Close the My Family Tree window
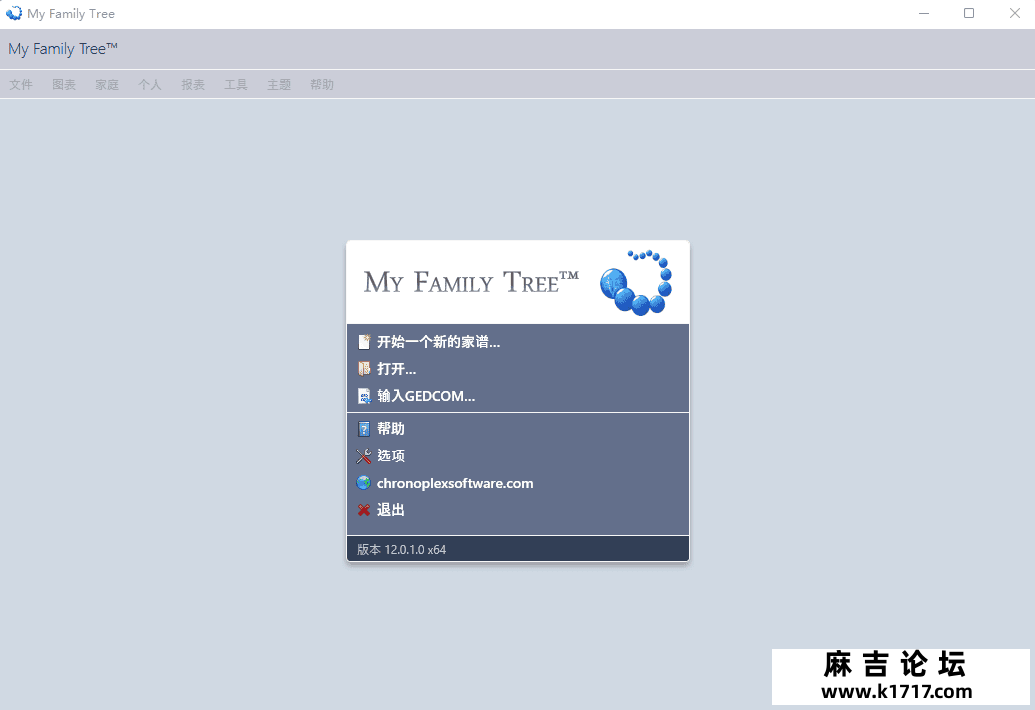Viewport: 1035px width, 710px height. tap(1015, 13)
